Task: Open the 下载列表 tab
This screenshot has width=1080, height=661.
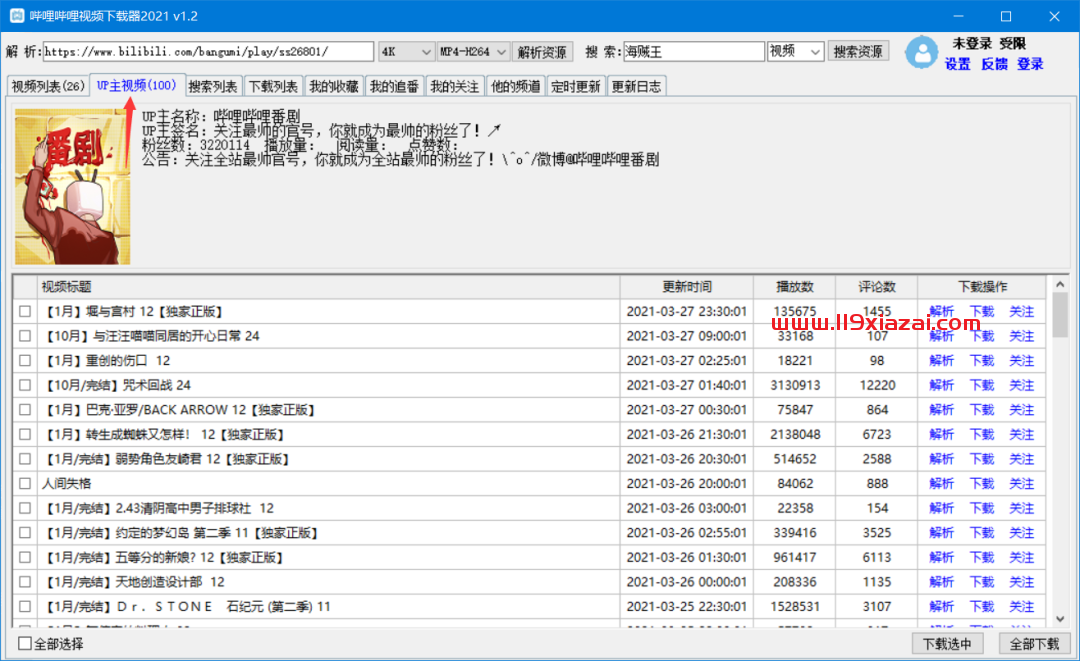Action: click(x=273, y=86)
